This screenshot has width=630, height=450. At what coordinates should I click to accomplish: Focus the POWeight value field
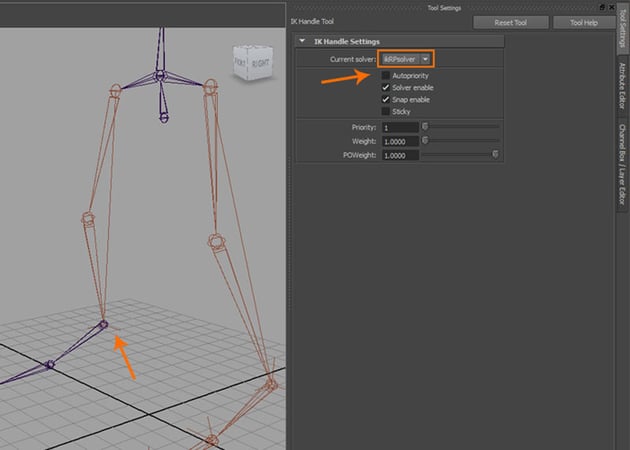click(398, 156)
